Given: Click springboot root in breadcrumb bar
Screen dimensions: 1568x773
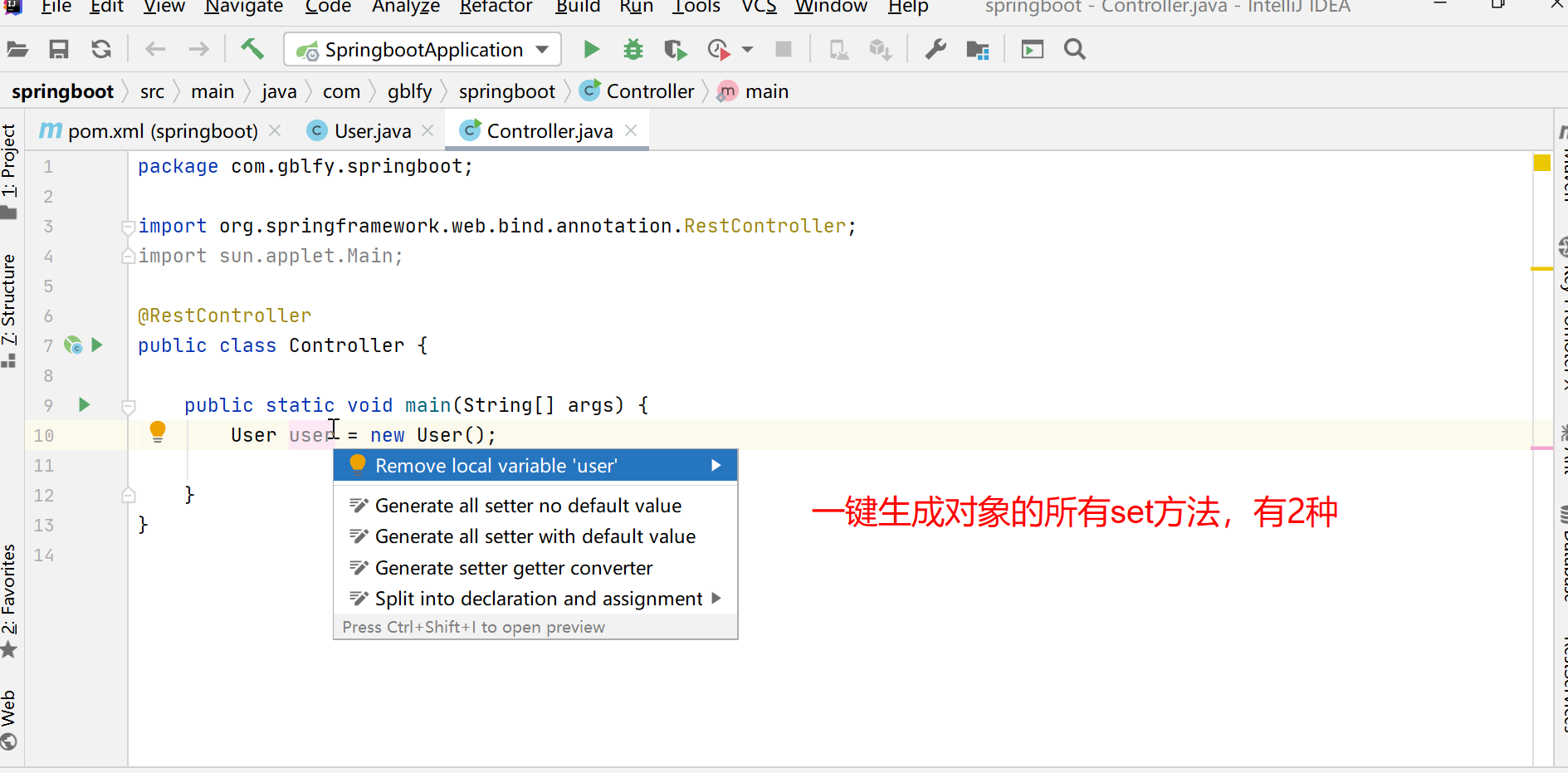Looking at the screenshot, I should (62, 91).
